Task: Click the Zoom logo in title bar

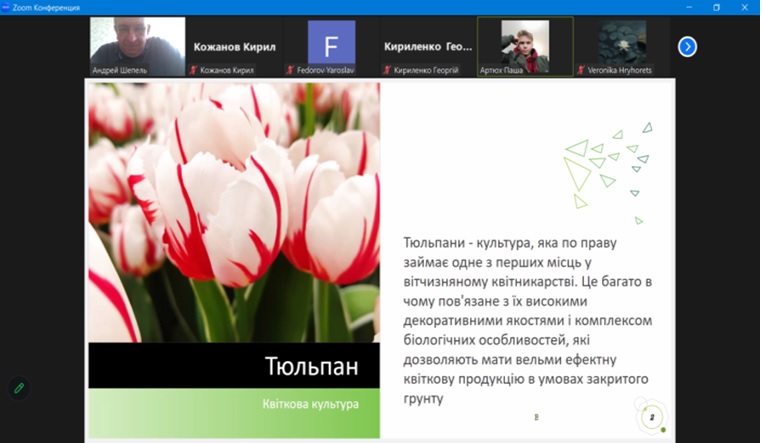Action: (x=6, y=7)
